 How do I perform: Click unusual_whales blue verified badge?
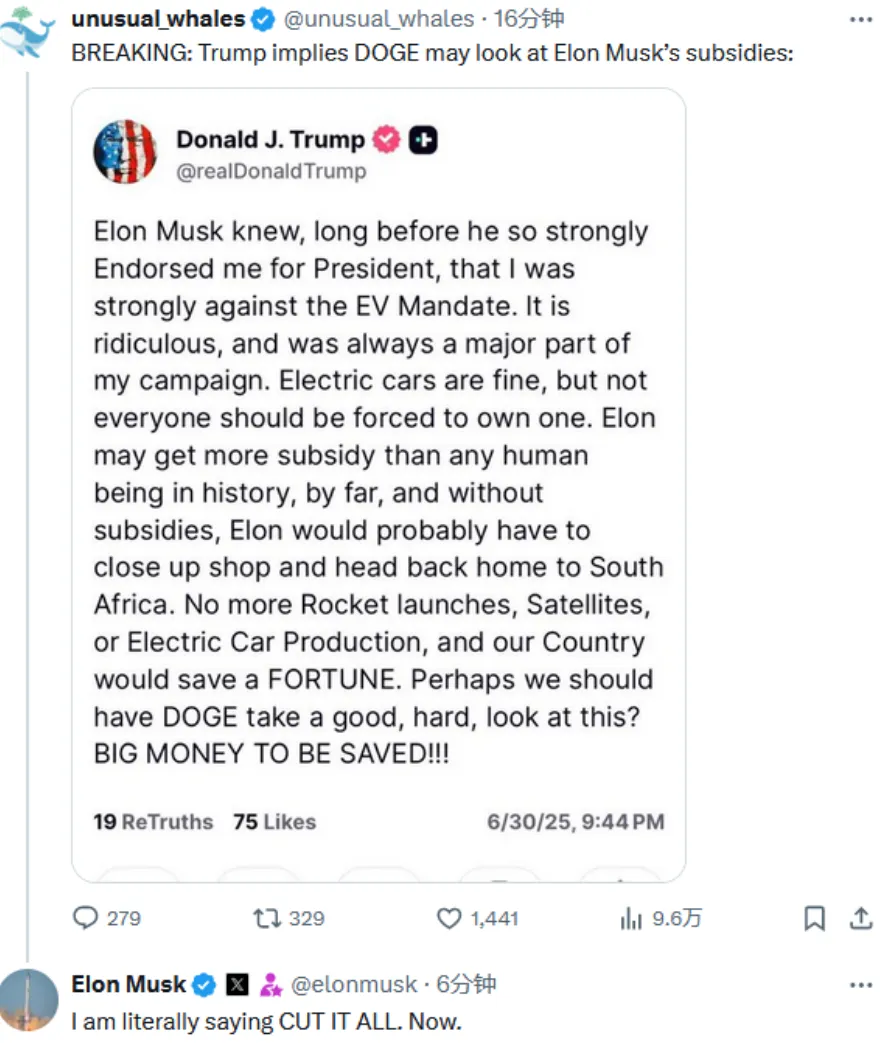(262, 19)
